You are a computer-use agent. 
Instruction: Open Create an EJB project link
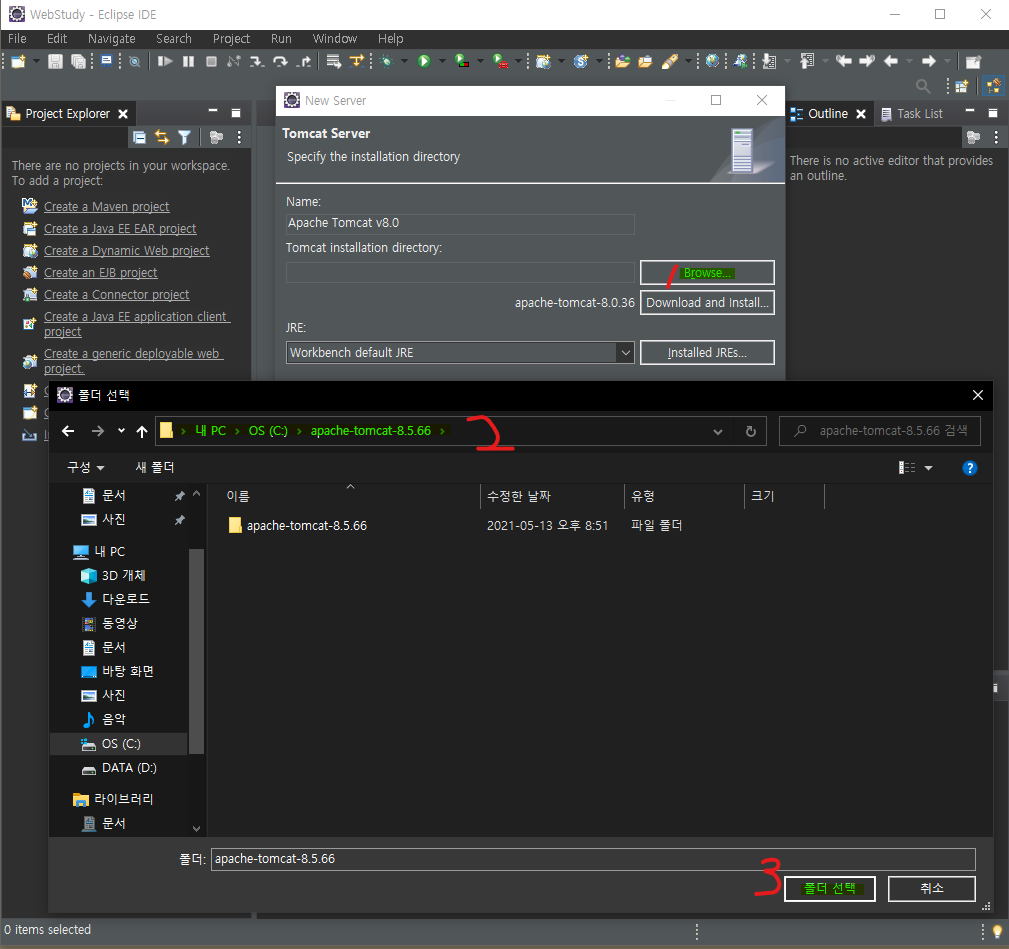tap(100, 272)
